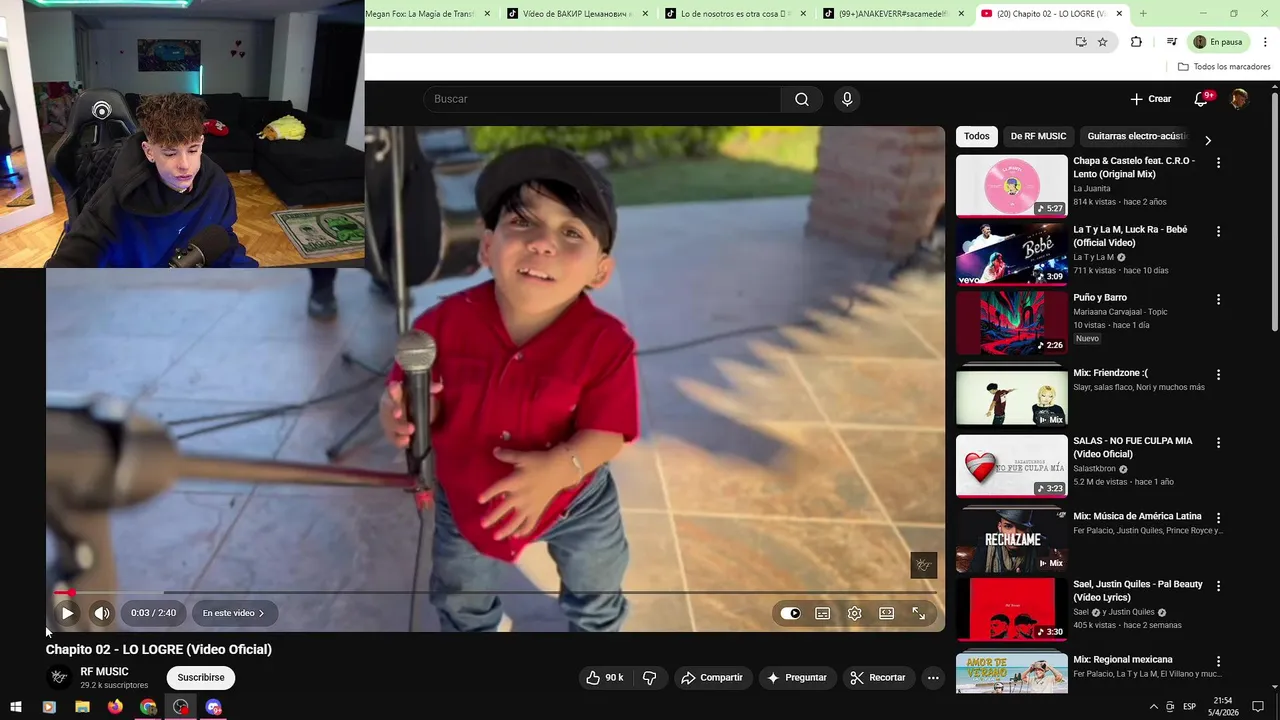Click the red progress scrubber dot
1280x720 pixels.
point(71,593)
